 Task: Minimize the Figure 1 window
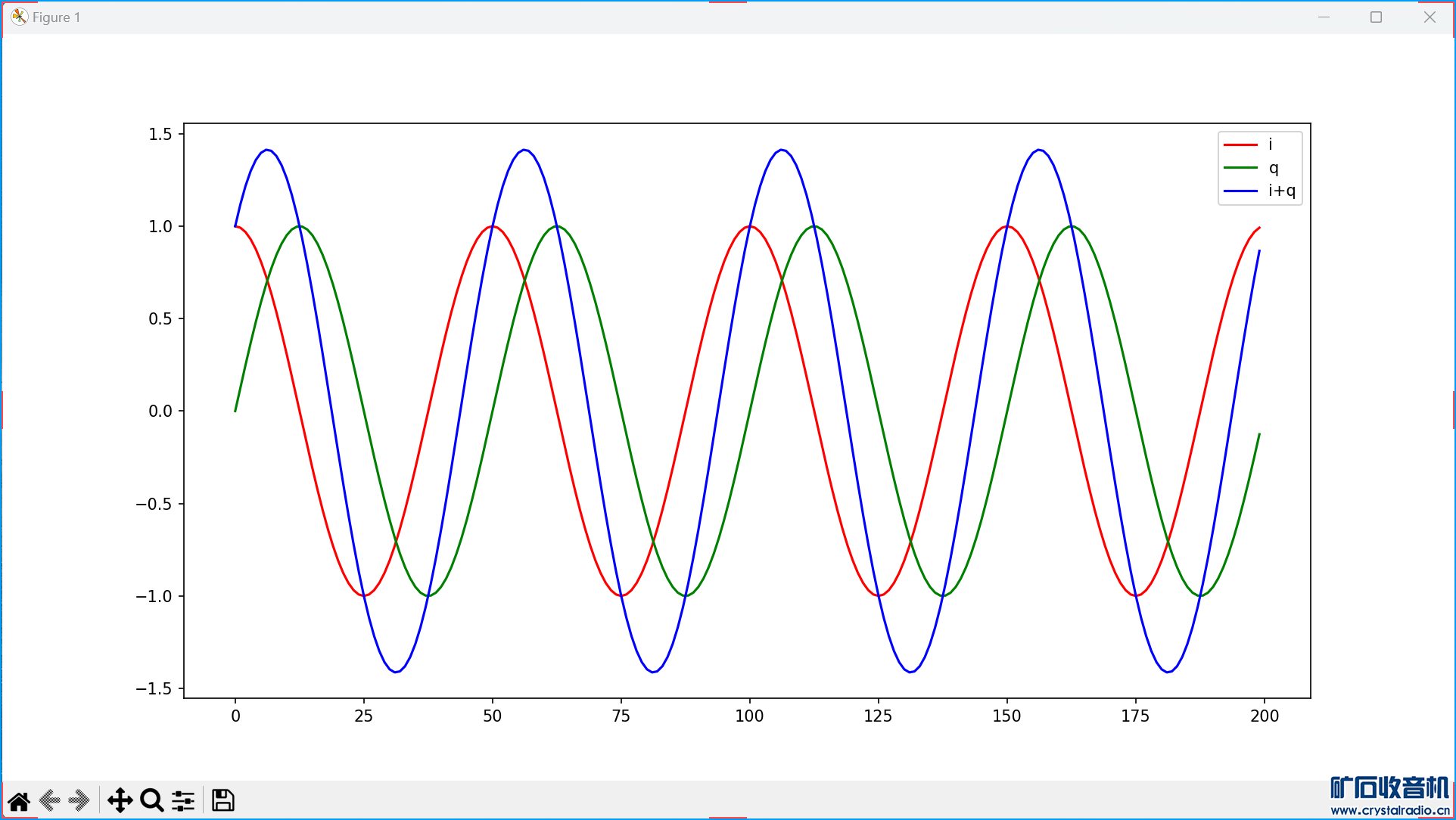click(x=1324, y=17)
